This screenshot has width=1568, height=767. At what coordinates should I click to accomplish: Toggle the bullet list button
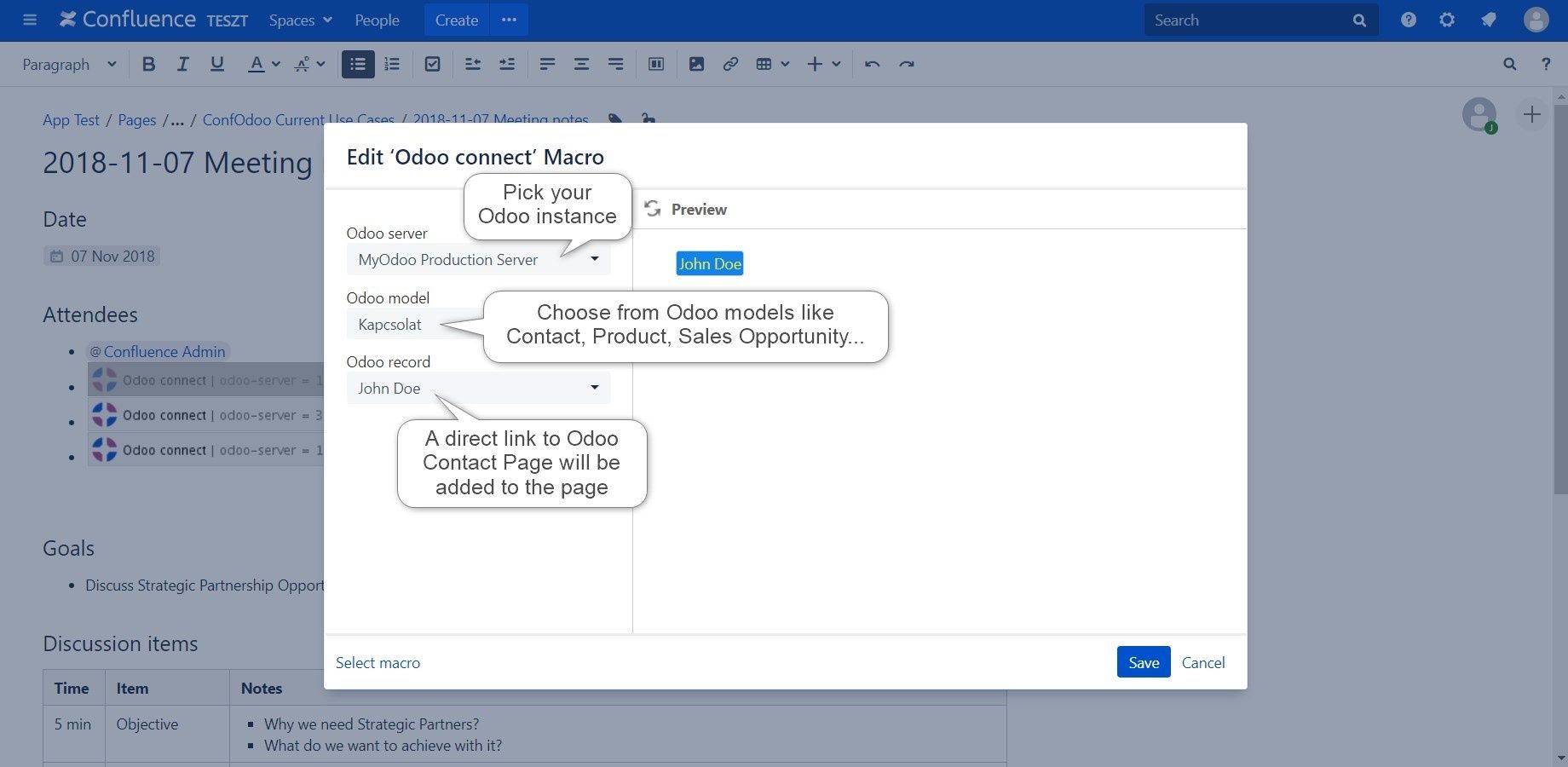point(358,64)
